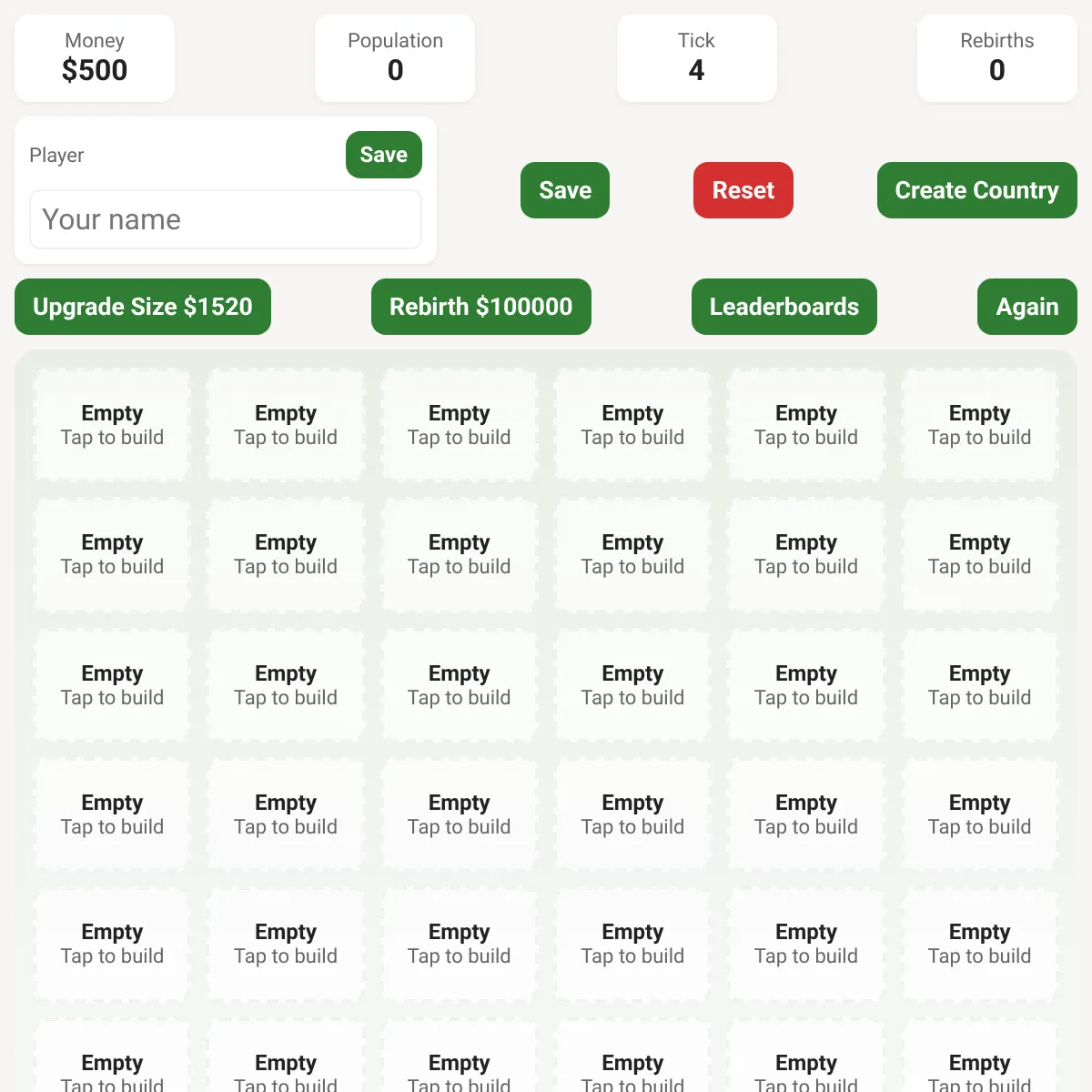Click the Population stat card
The width and height of the screenshot is (1092, 1092).
coord(395,58)
